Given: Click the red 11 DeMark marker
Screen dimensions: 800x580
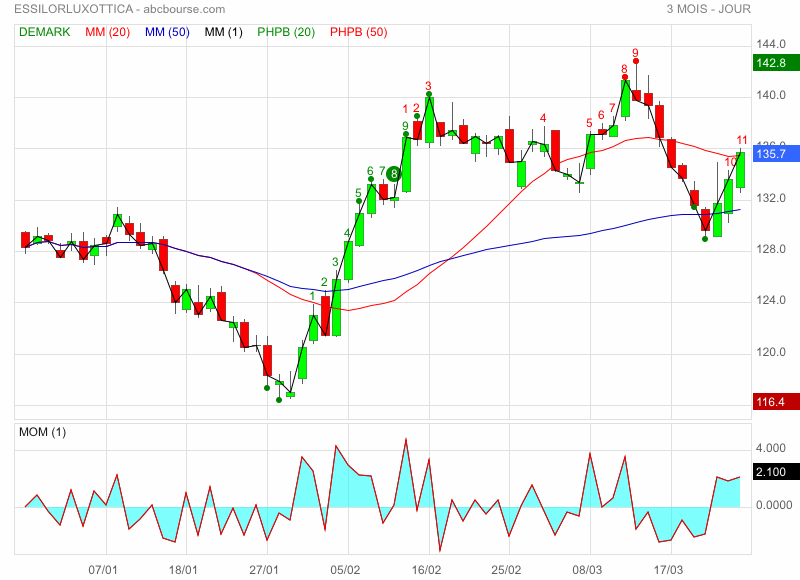Looking at the screenshot, I should (x=742, y=140).
